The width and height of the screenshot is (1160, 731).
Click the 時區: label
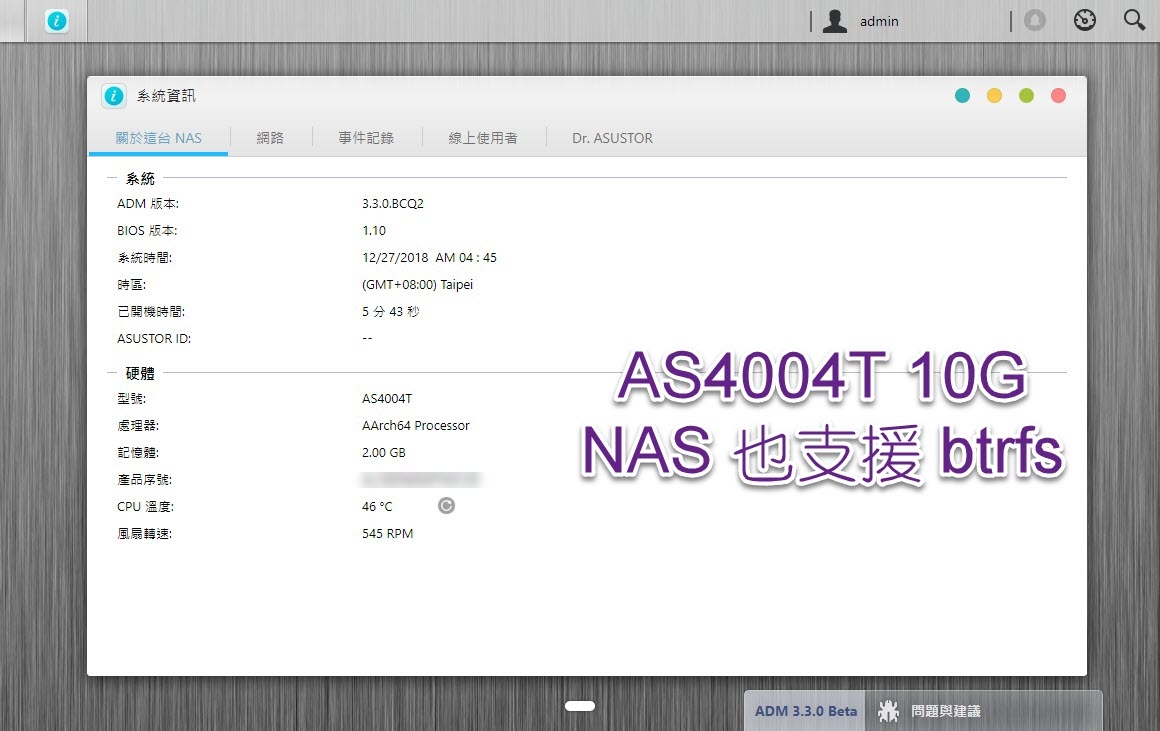pyautogui.click(x=132, y=285)
